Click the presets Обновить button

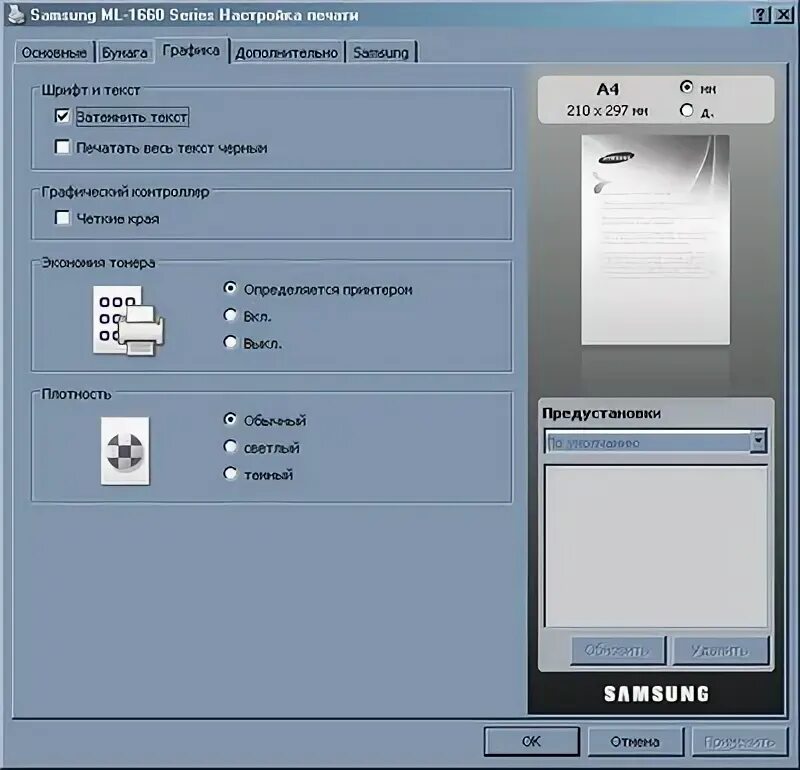point(617,650)
